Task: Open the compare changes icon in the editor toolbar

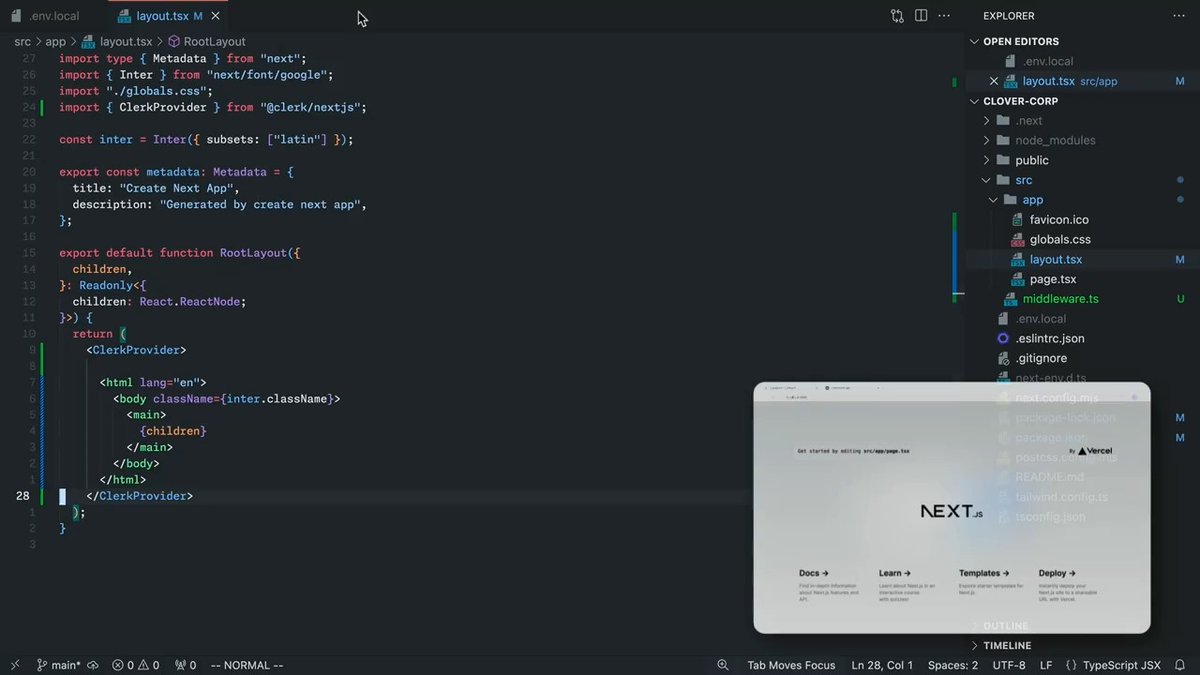Action: [x=897, y=16]
